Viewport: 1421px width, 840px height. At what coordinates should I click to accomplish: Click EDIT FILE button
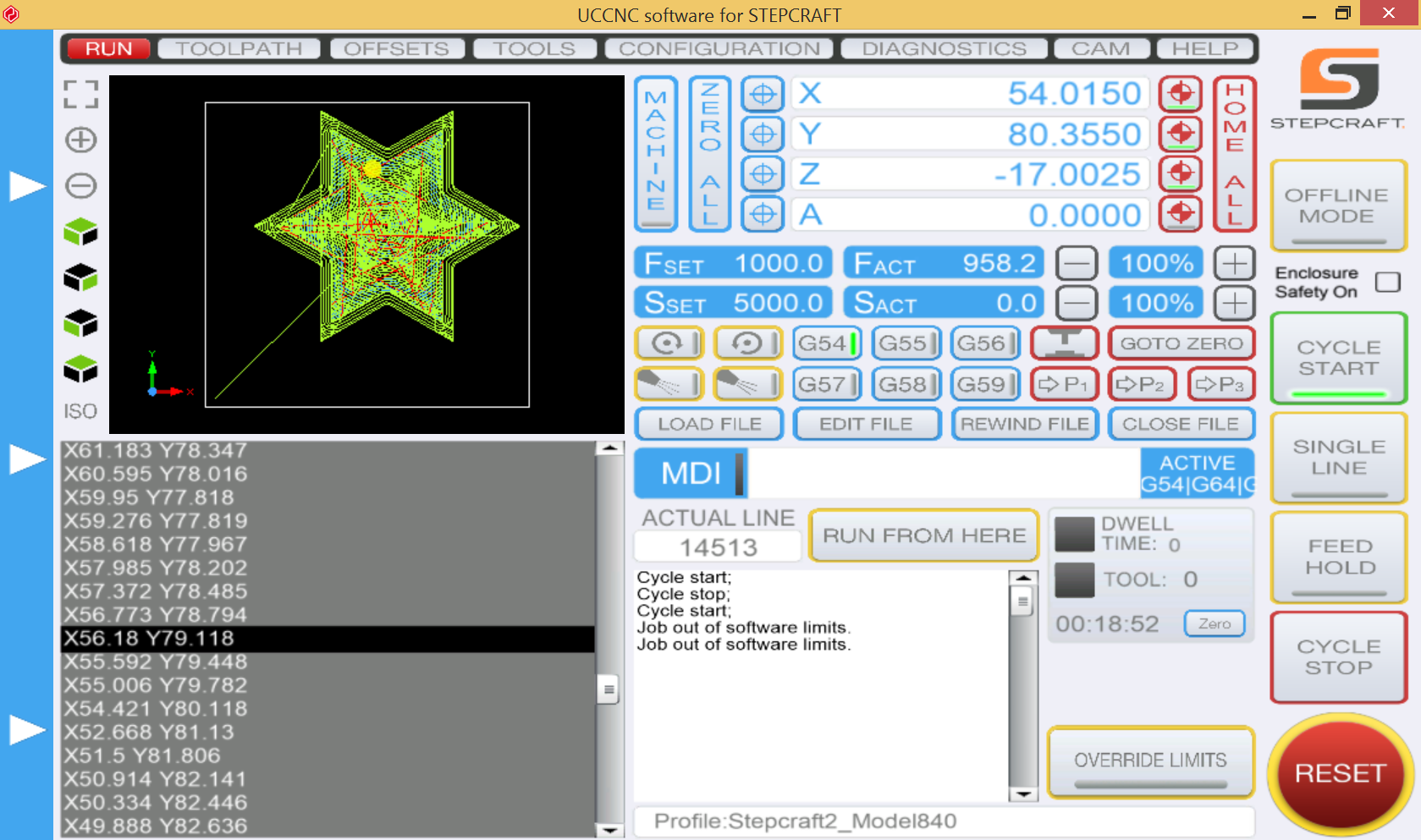click(867, 424)
